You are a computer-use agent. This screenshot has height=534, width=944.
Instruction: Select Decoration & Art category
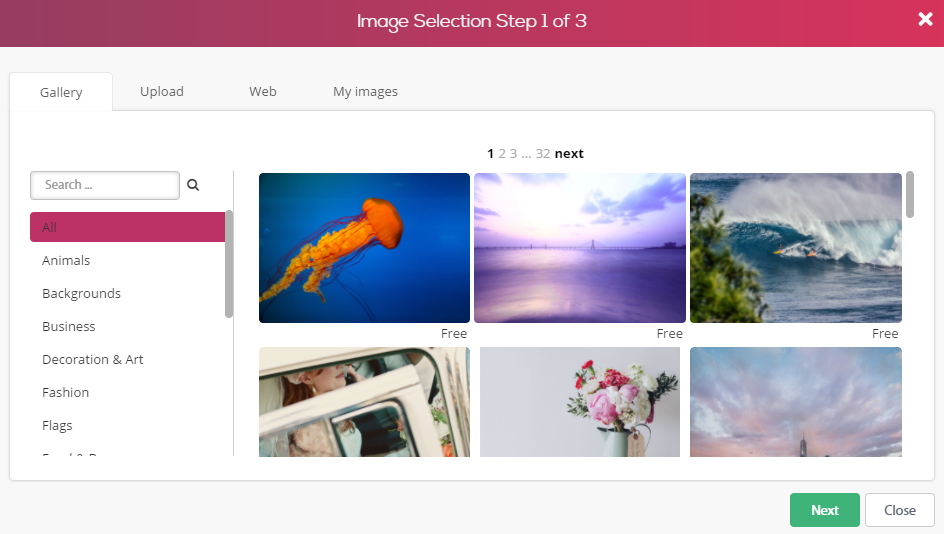(x=93, y=359)
